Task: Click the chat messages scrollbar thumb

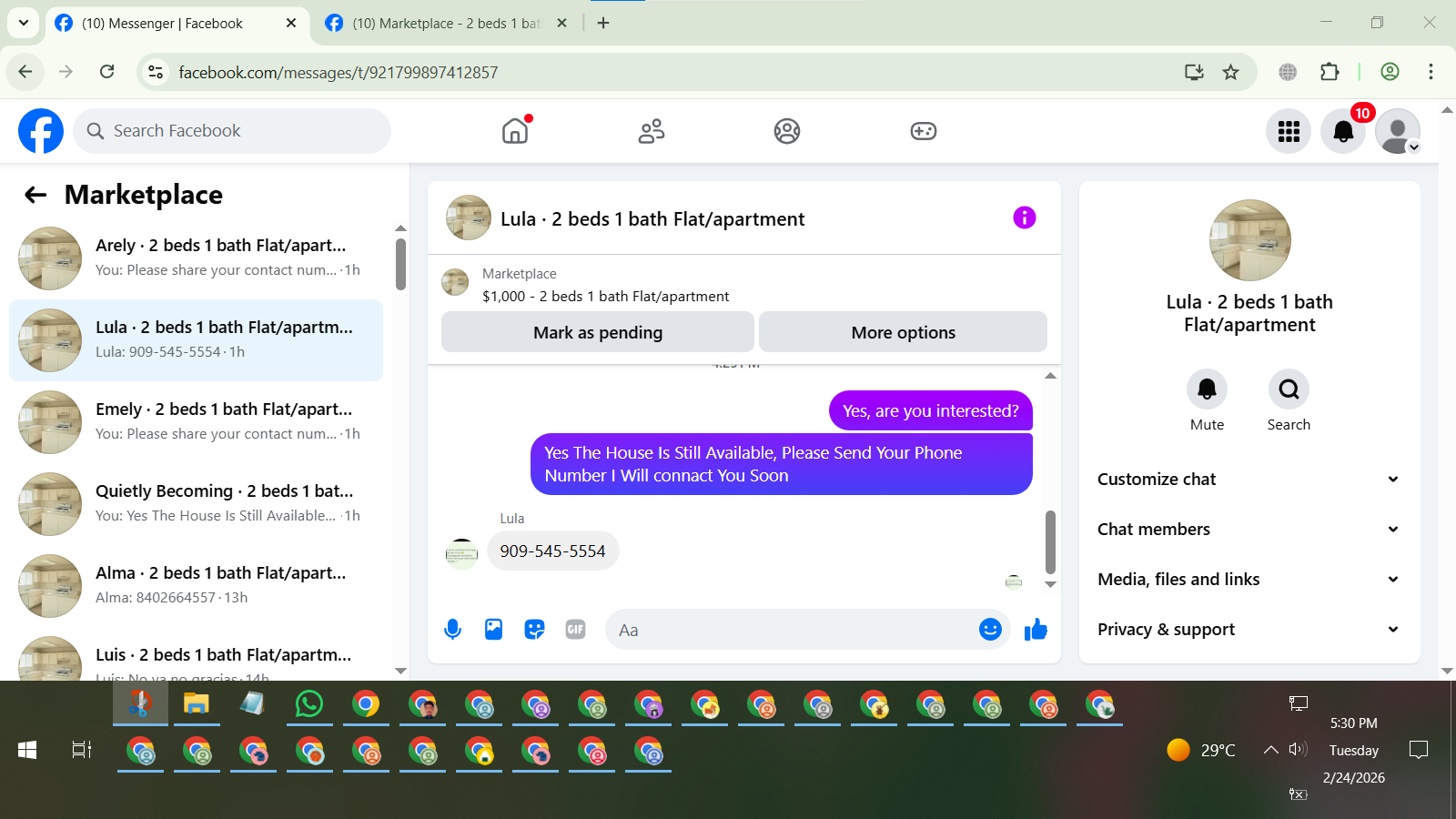Action: click(x=1050, y=541)
